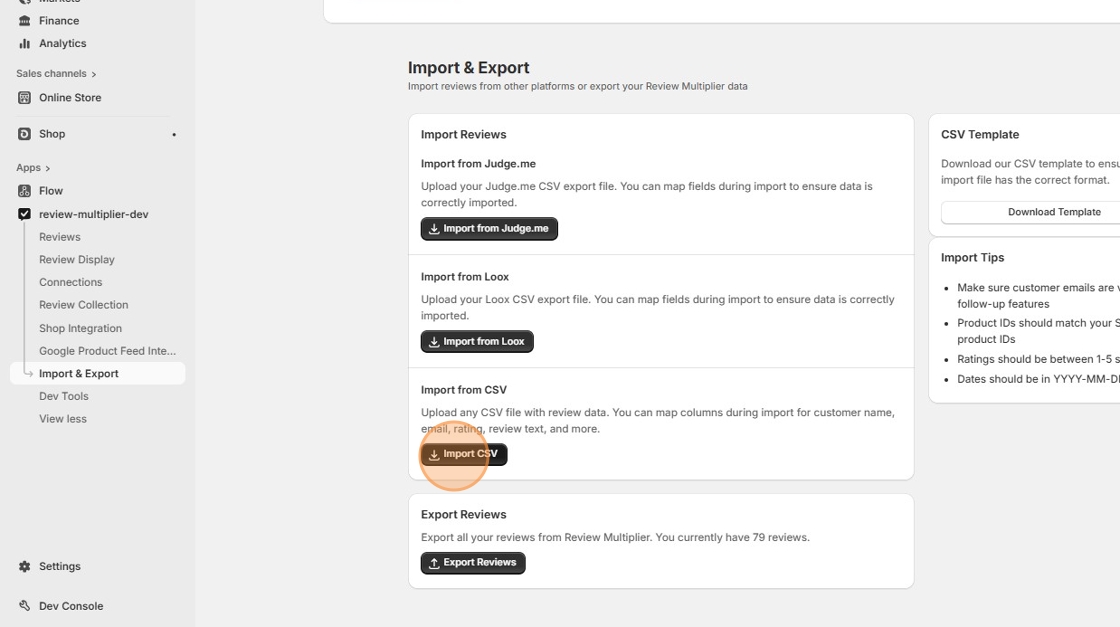Click the Shop notification dot
This screenshot has width=1120, height=627.
174,135
